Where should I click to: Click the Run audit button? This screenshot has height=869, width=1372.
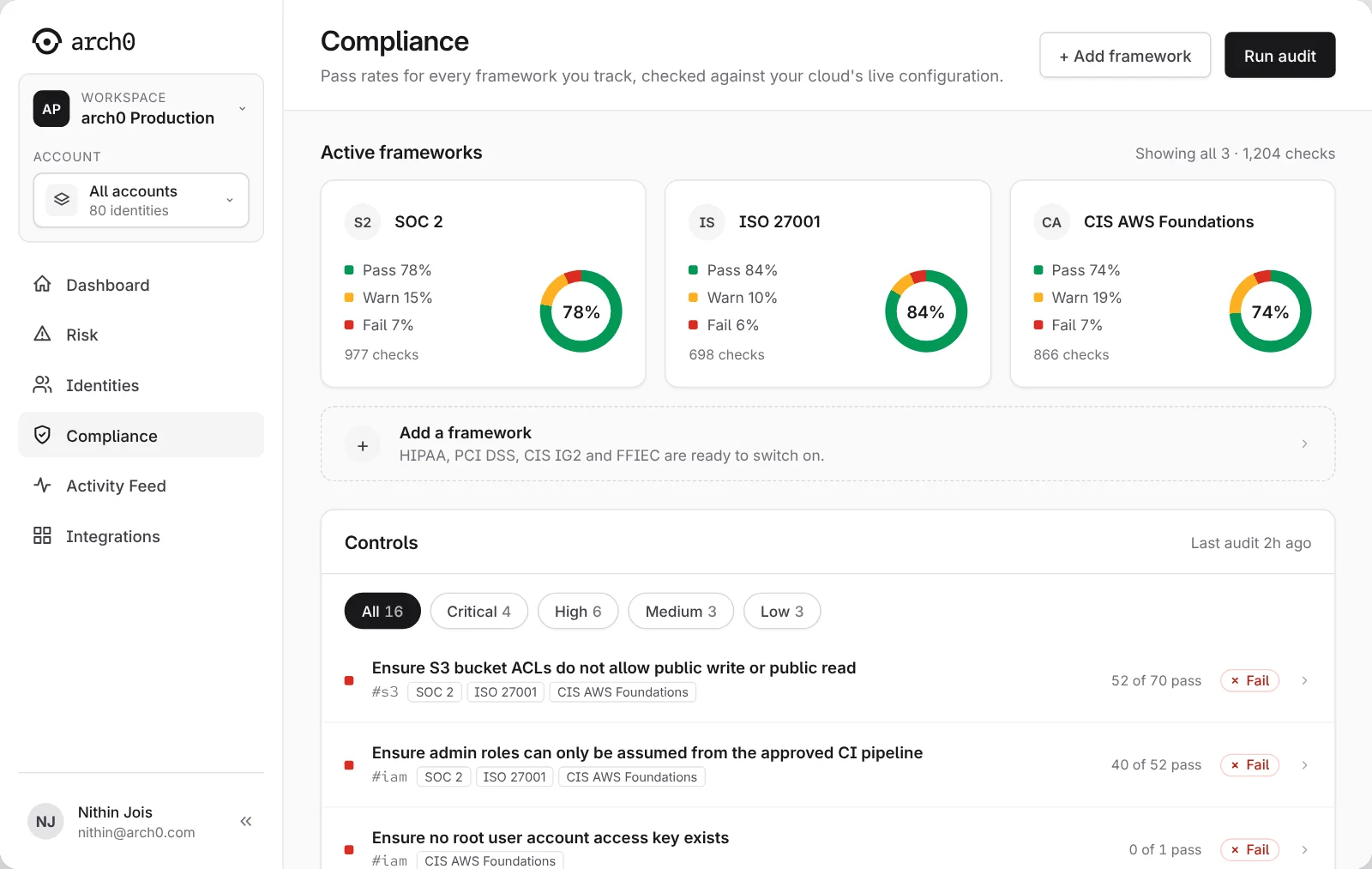pos(1279,55)
